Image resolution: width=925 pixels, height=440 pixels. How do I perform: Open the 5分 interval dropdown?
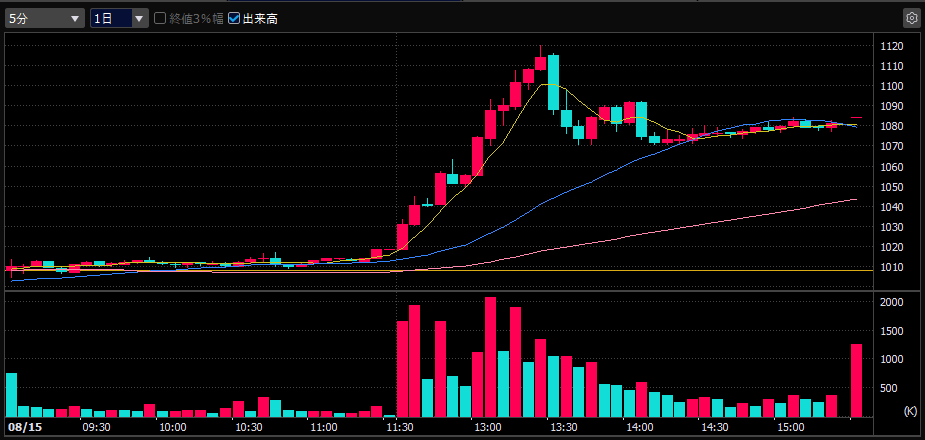pos(45,18)
